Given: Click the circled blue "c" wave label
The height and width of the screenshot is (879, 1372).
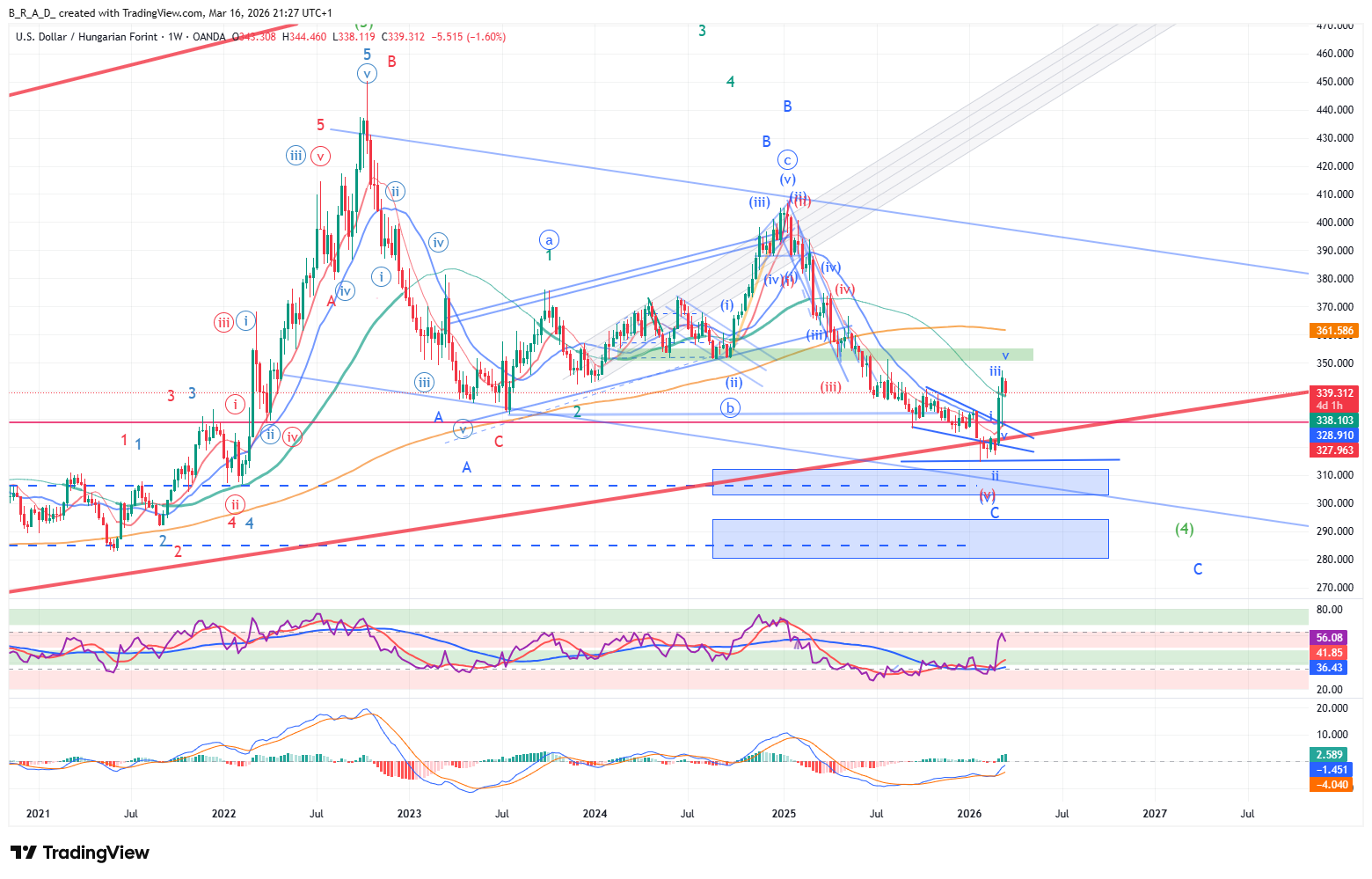Looking at the screenshot, I should pos(787,160).
